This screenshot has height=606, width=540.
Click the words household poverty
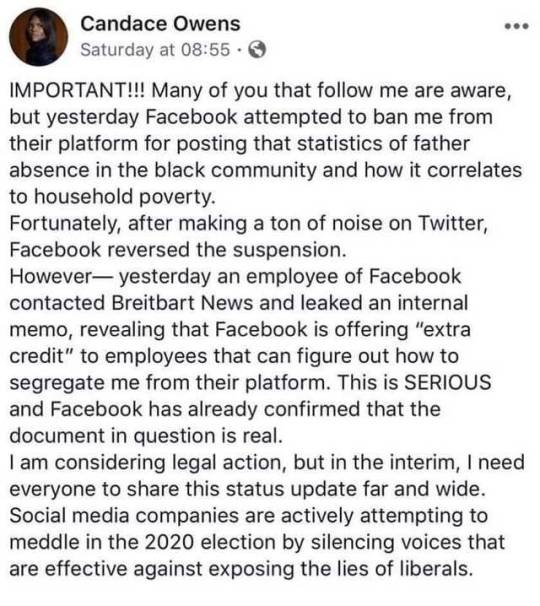tap(123, 197)
